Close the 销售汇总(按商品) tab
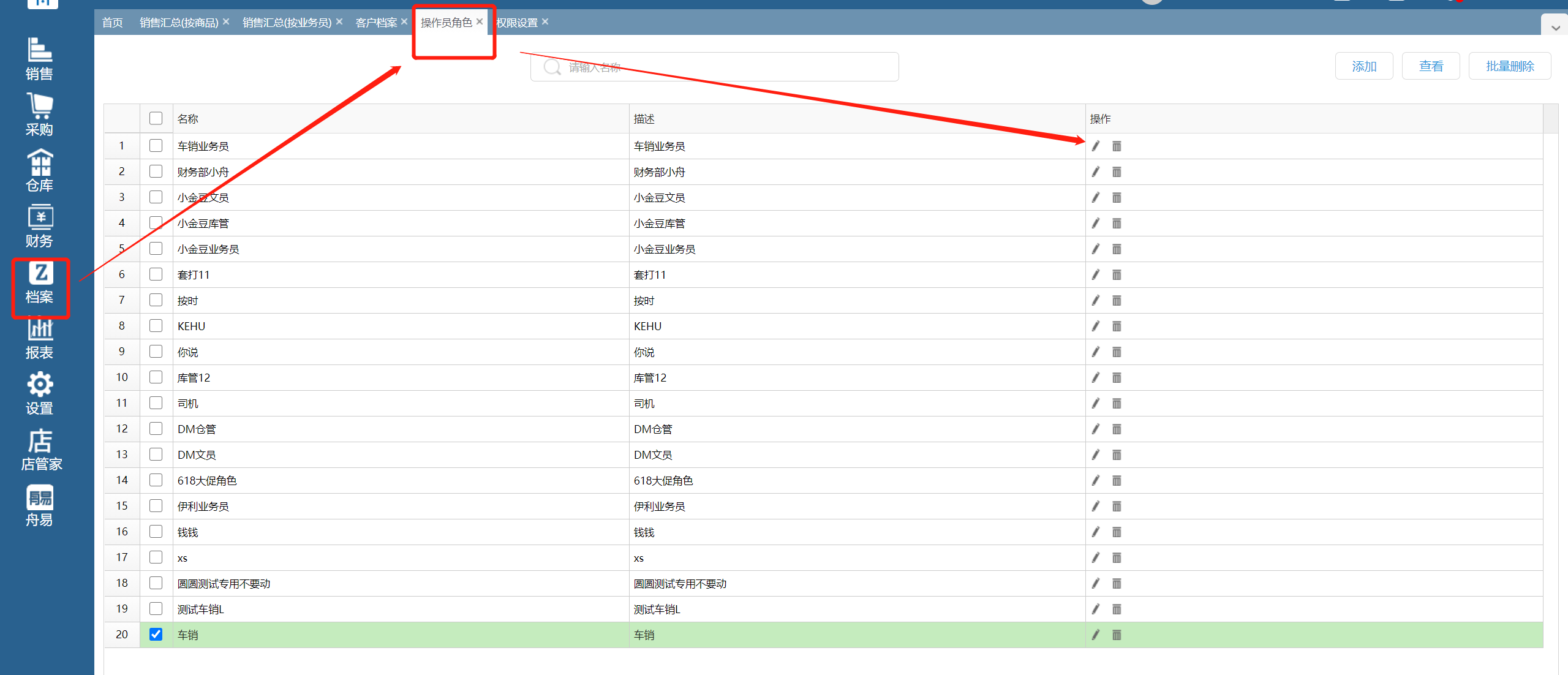Image resolution: width=1568 pixels, height=675 pixels. point(226,21)
